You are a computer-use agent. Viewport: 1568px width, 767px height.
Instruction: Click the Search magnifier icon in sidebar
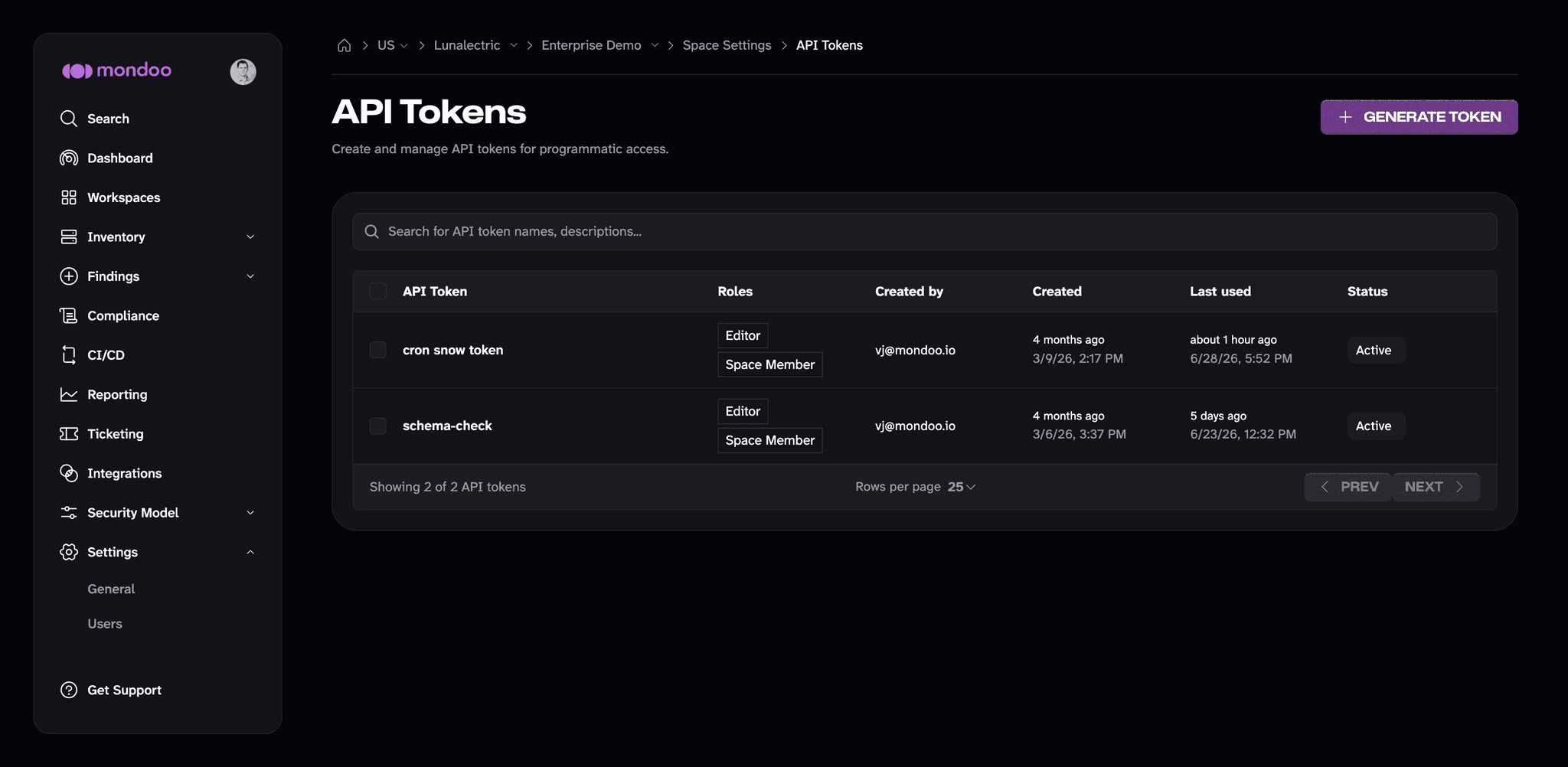69,119
